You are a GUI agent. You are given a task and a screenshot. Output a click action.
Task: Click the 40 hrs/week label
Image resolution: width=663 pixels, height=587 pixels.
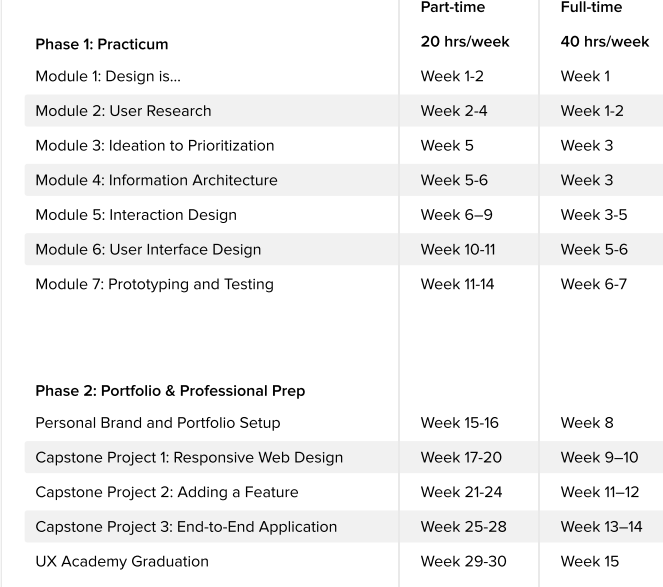click(x=605, y=42)
